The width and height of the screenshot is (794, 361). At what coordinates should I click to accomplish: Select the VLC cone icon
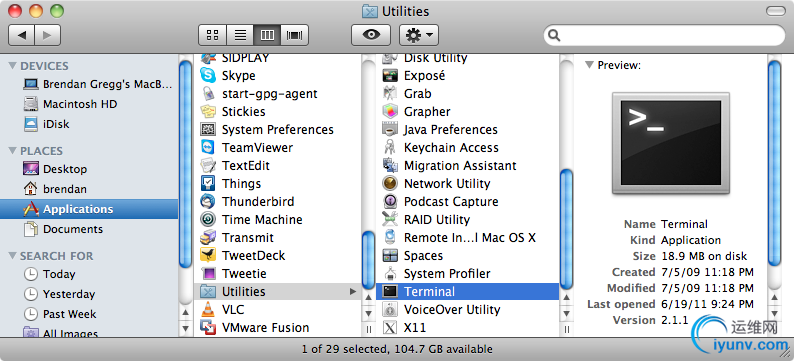point(208,309)
